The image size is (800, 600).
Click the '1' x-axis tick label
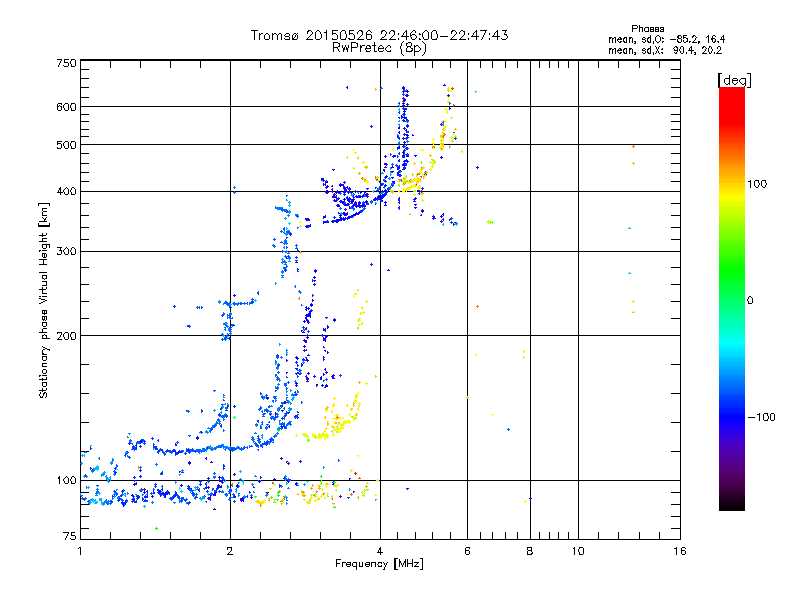pyautogui.click(x=80, y=551)
